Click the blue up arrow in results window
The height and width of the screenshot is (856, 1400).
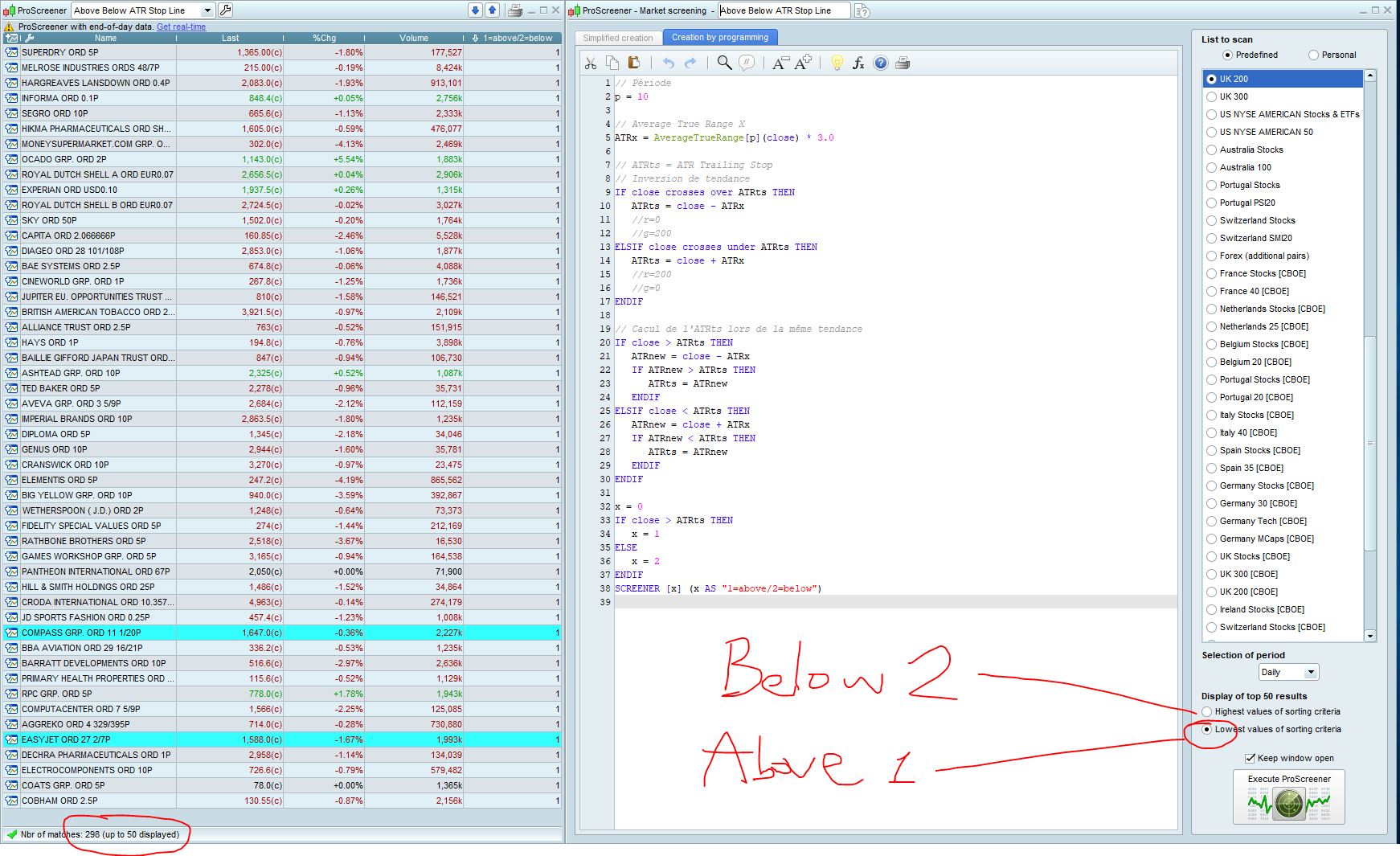(493, 10)
